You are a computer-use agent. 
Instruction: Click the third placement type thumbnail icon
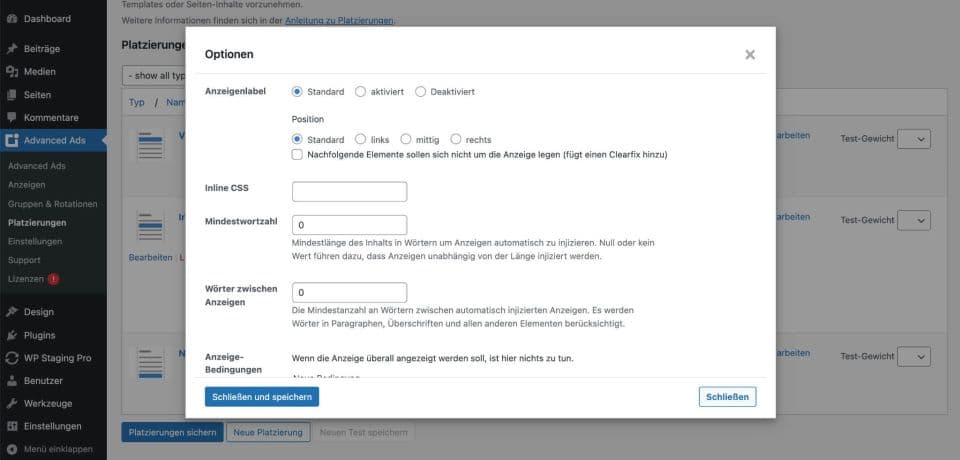coord(150,363)
